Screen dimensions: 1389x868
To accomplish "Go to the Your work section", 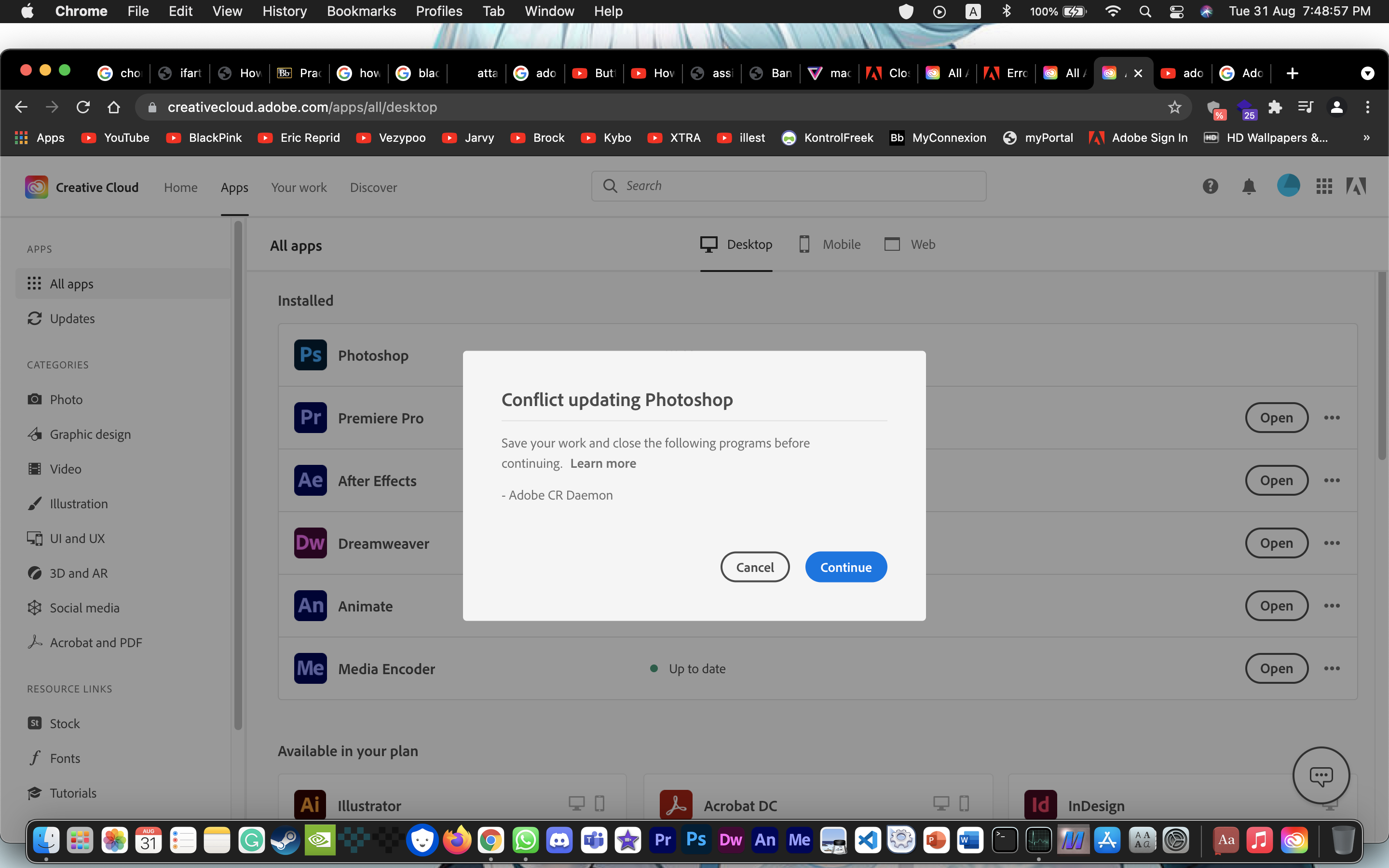I will click(299, 187).
